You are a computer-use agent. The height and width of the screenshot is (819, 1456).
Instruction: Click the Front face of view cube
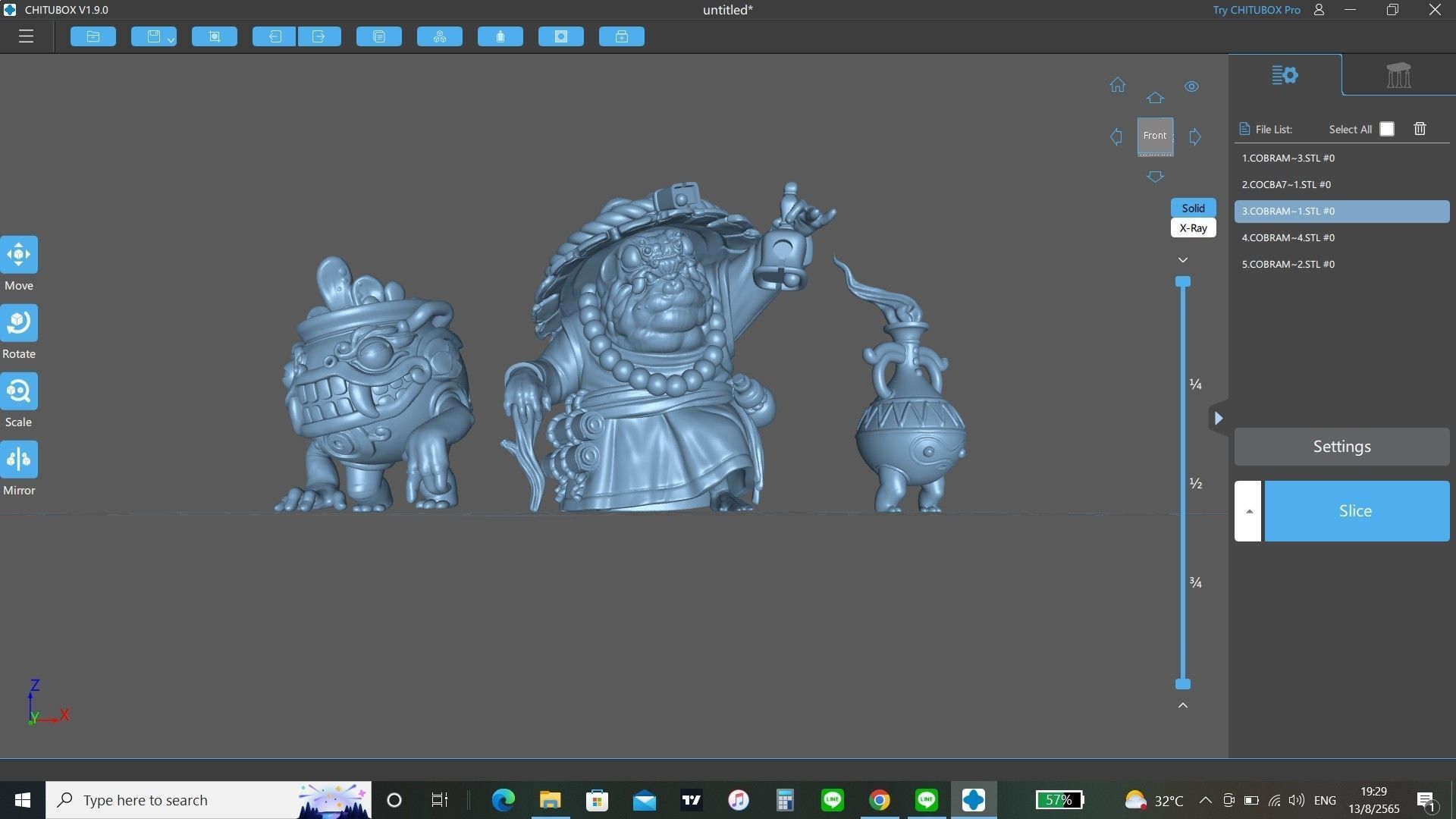[x=1155, y=136]
